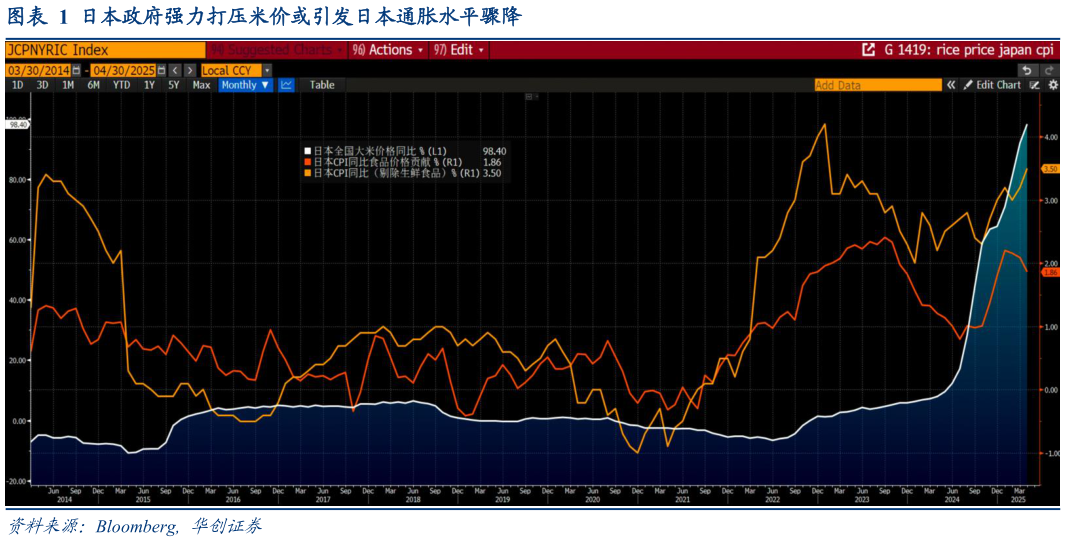Viewport: 1066px width, 542px height.
Task: Open the start date calendar picker icon
Action: (77, 70)
